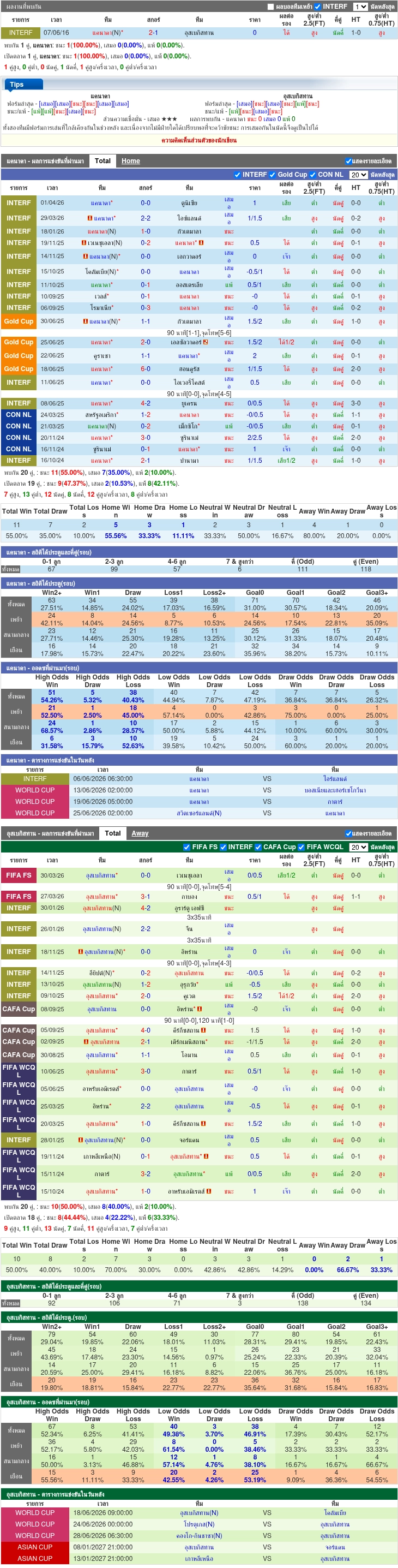Uncheck the CON NL filter checkbox
Screen dimensions: 398x1568
point(313,175)
